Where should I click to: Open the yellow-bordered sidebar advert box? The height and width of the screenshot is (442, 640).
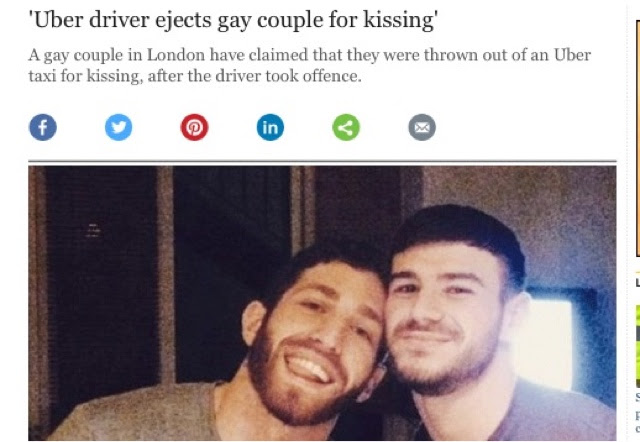click(x=638, y=139)
